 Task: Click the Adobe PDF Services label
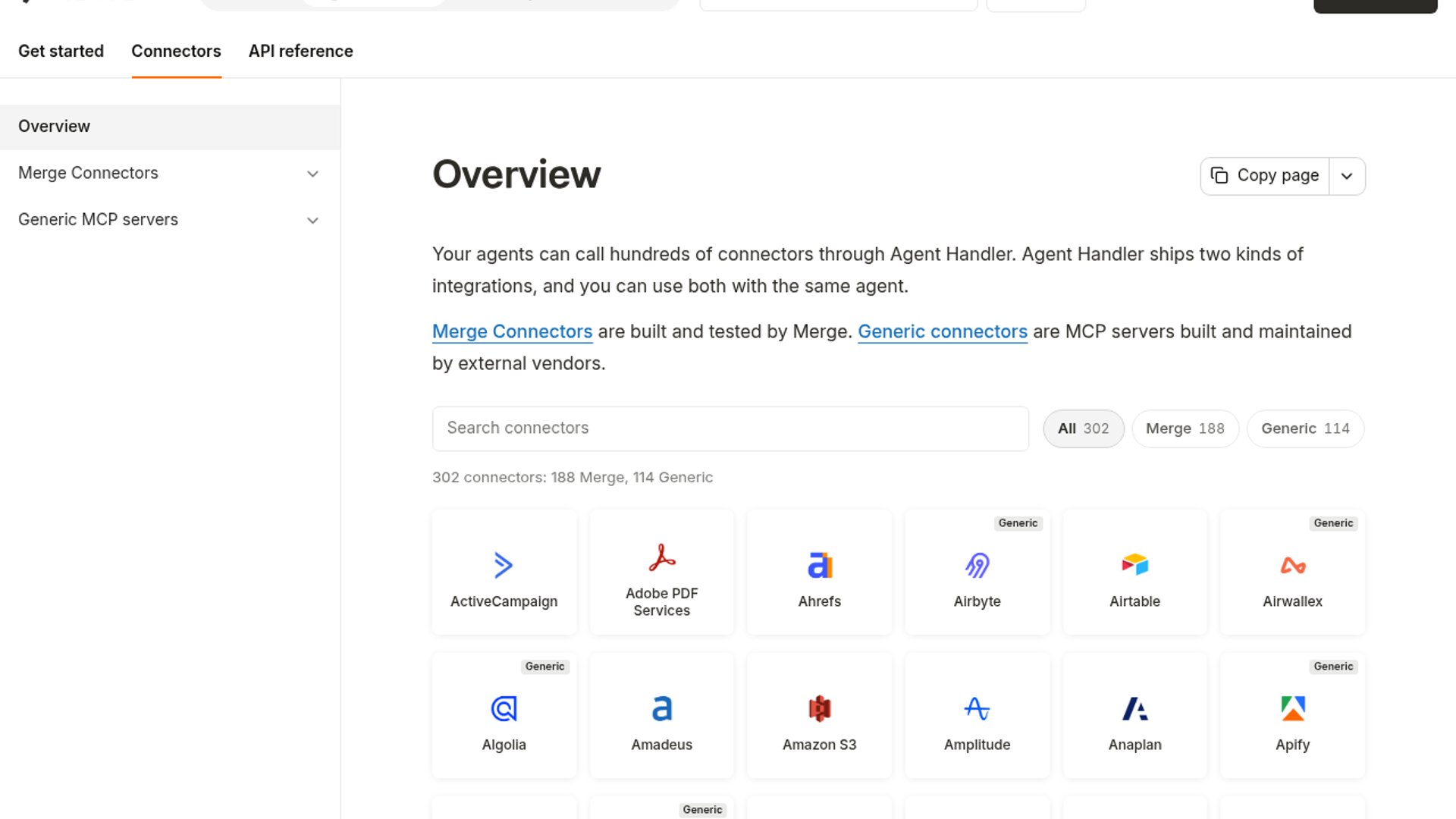point(661,602)
